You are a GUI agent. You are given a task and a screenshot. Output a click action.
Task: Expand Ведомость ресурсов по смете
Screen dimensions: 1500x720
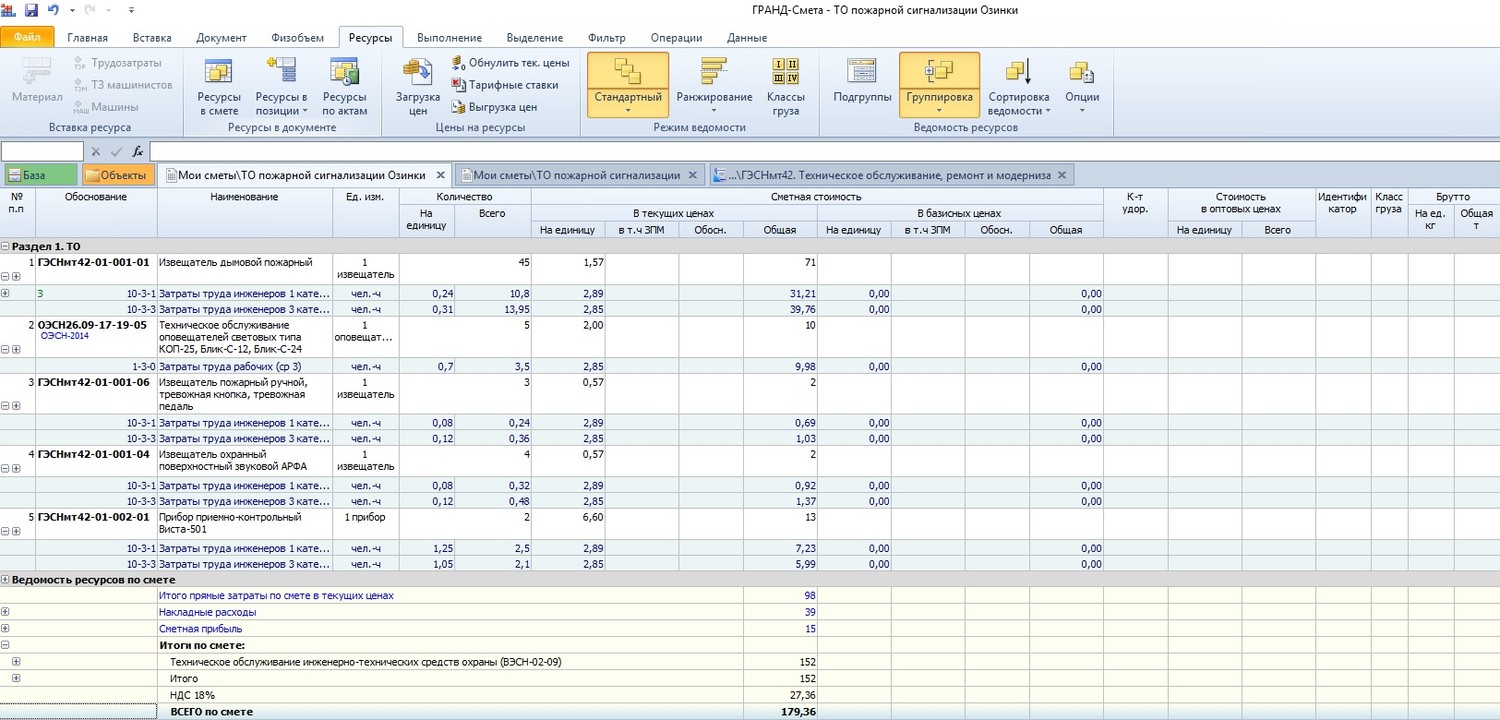tap(6, 580)
